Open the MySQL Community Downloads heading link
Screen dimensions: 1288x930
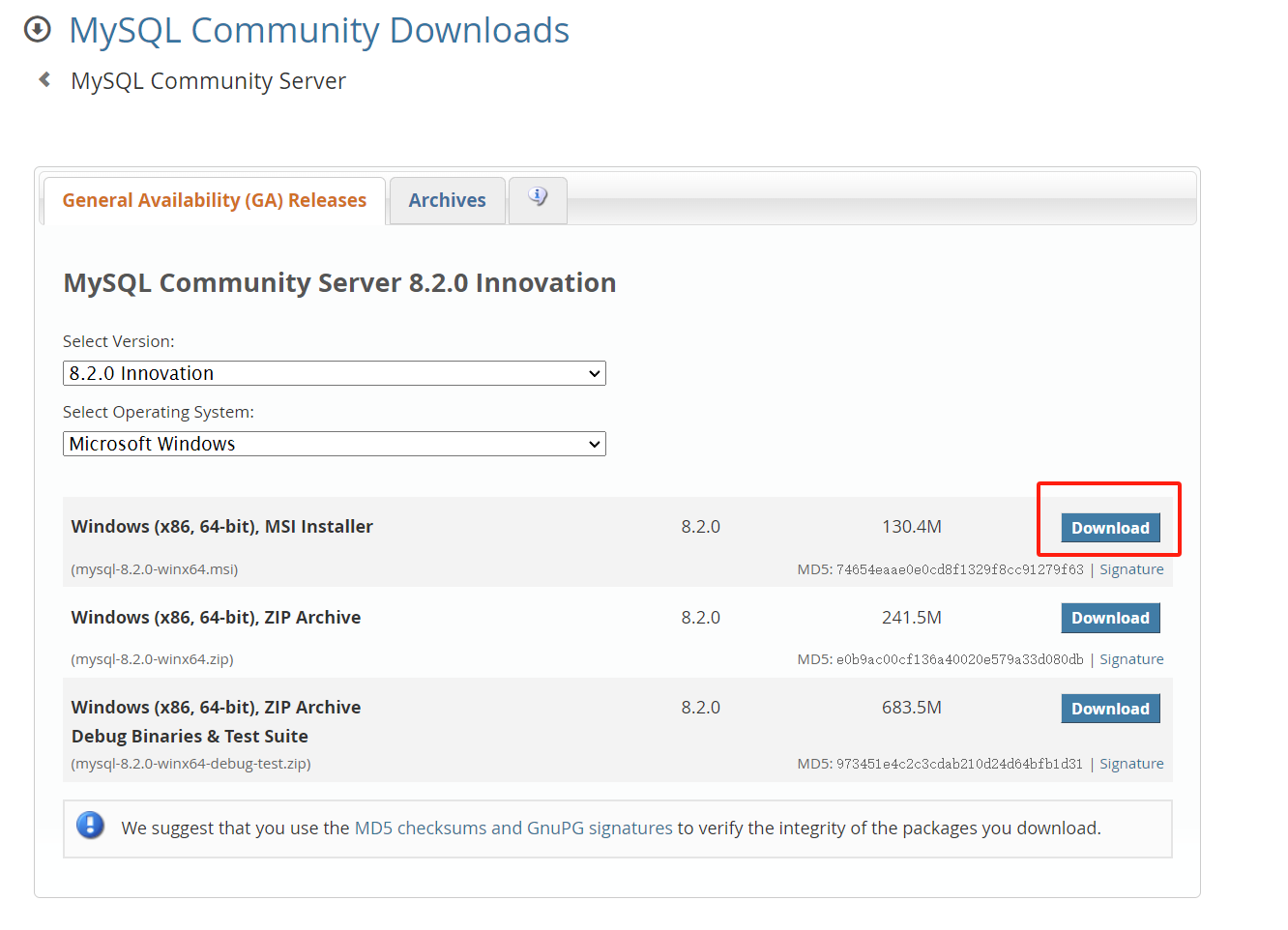(319, 31)
